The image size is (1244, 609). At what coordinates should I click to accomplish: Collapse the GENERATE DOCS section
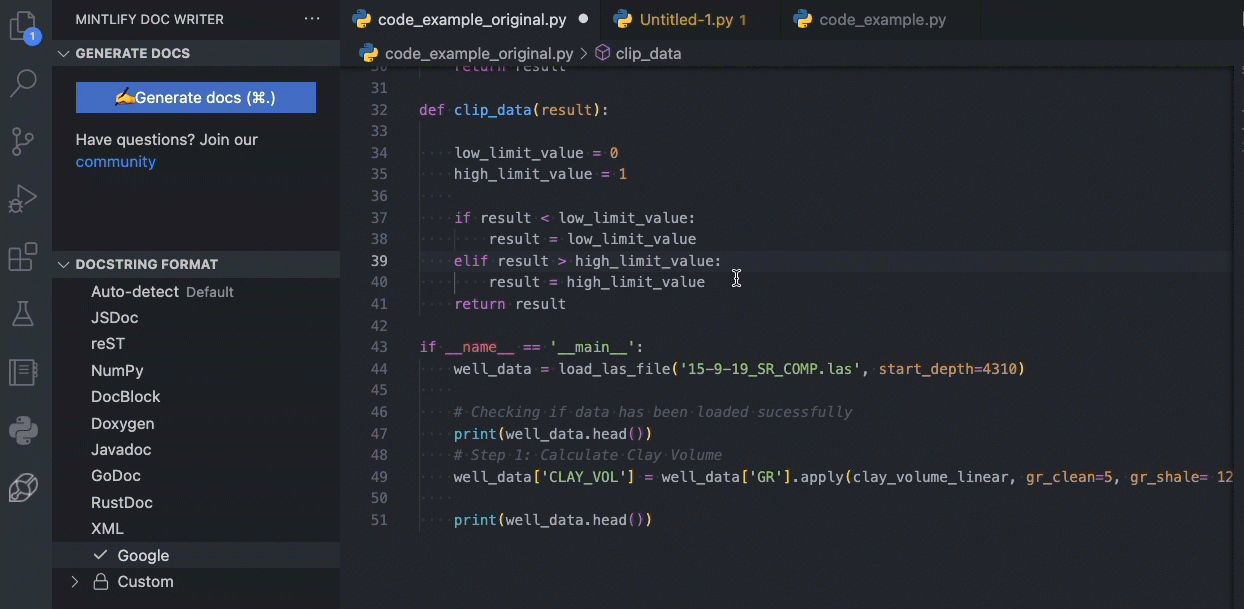(63, 52)
